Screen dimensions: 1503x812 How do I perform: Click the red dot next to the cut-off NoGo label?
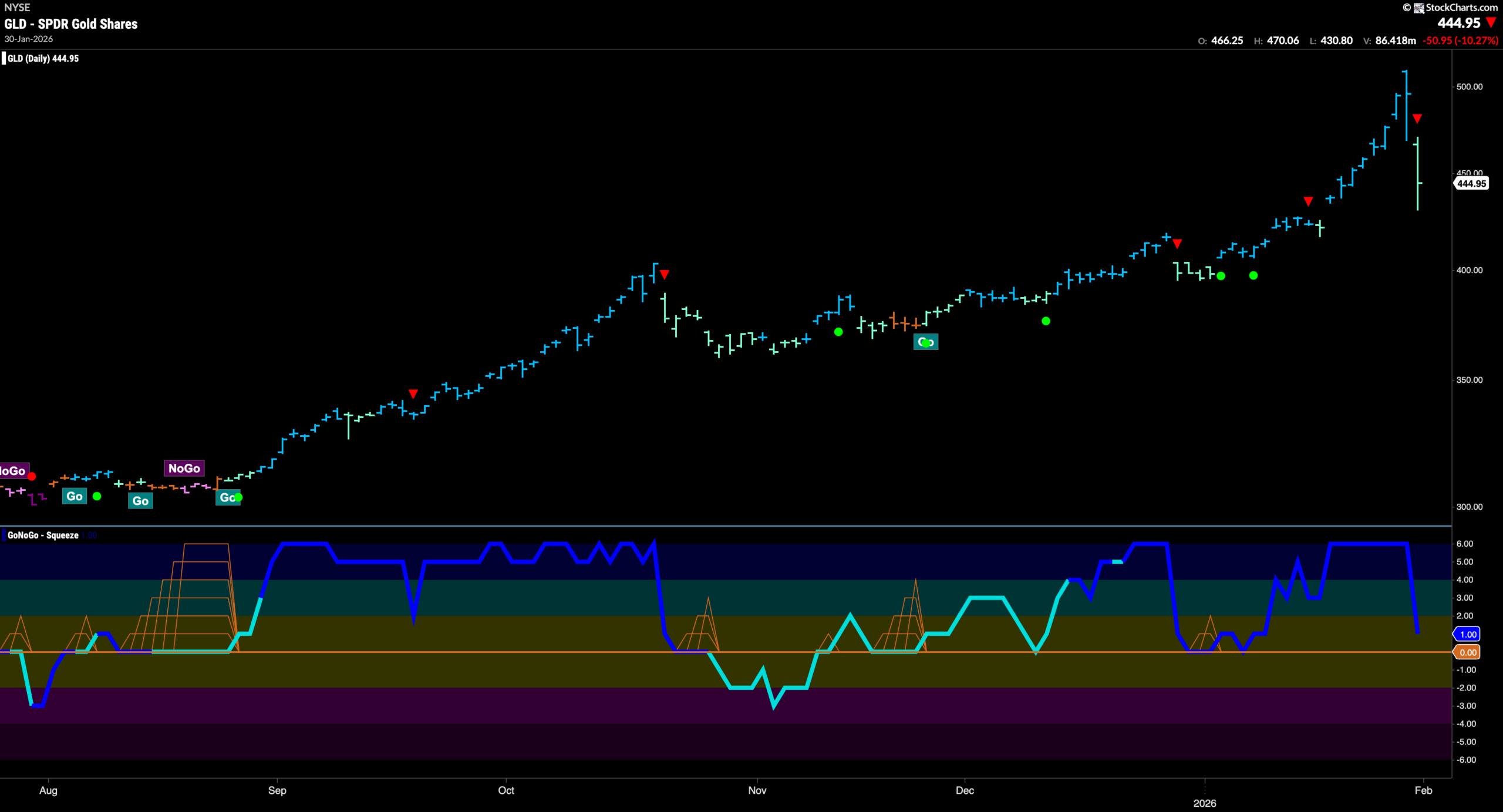point(32,476)
